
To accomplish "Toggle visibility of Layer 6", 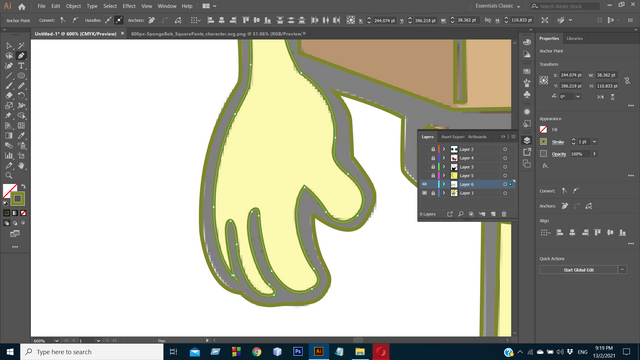I will point(424,184).
